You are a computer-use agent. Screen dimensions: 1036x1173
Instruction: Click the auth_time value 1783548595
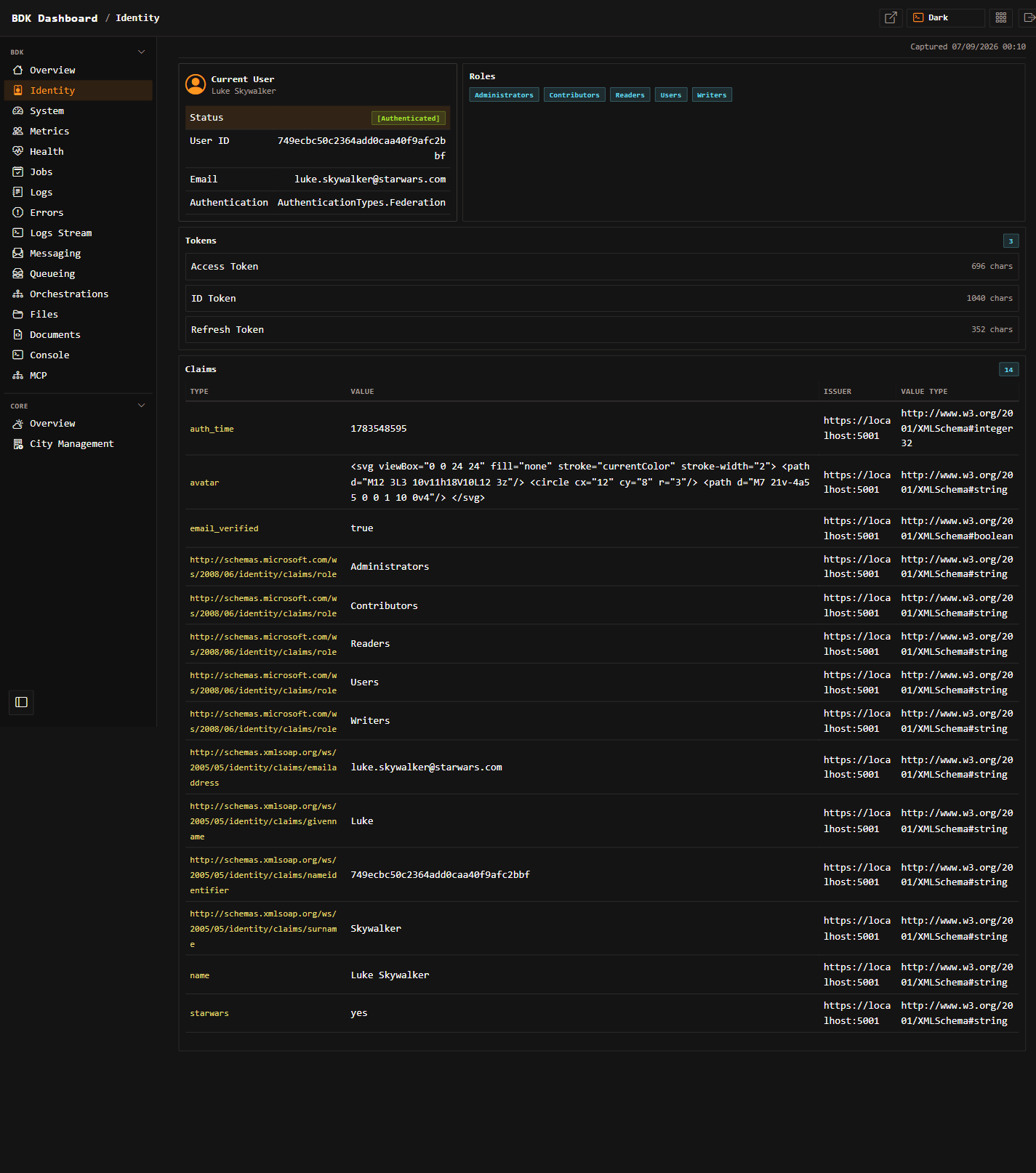[x=379, y=429]
